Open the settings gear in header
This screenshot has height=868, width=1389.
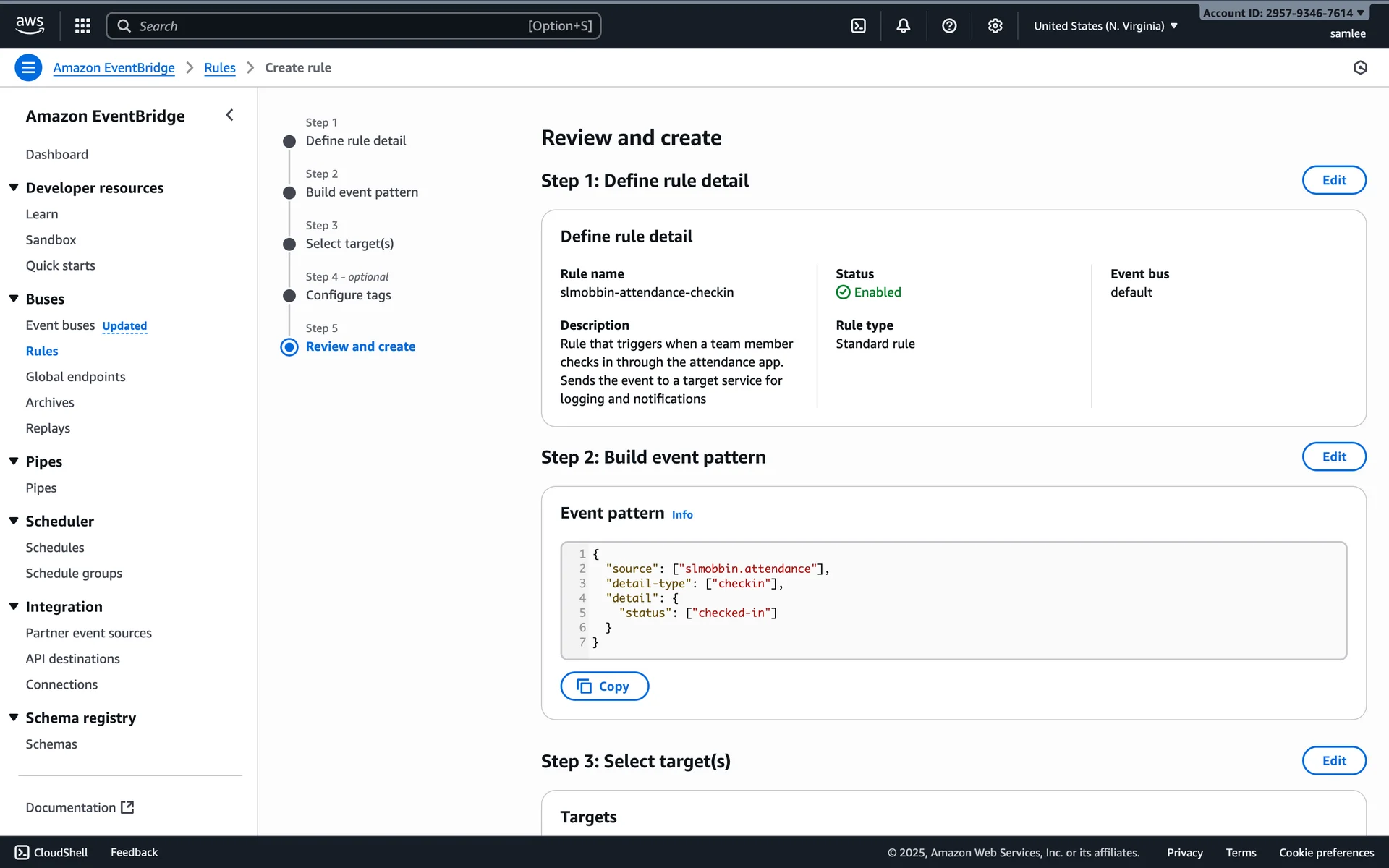pos(995,26)
